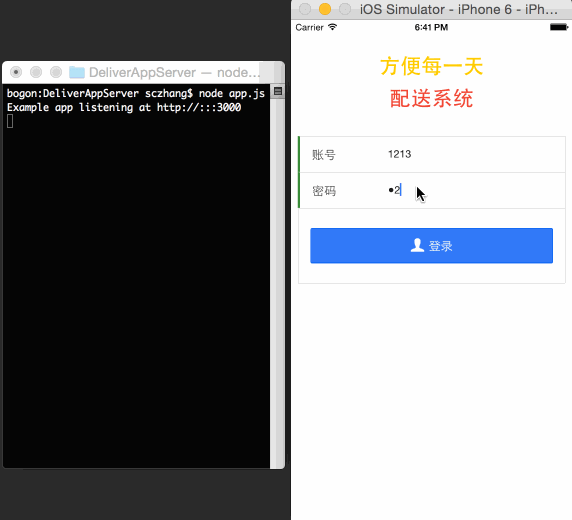The image size is (572, 520).
Task: Close the DeliverAppServer terminal window
Action: tap(16, 72)
